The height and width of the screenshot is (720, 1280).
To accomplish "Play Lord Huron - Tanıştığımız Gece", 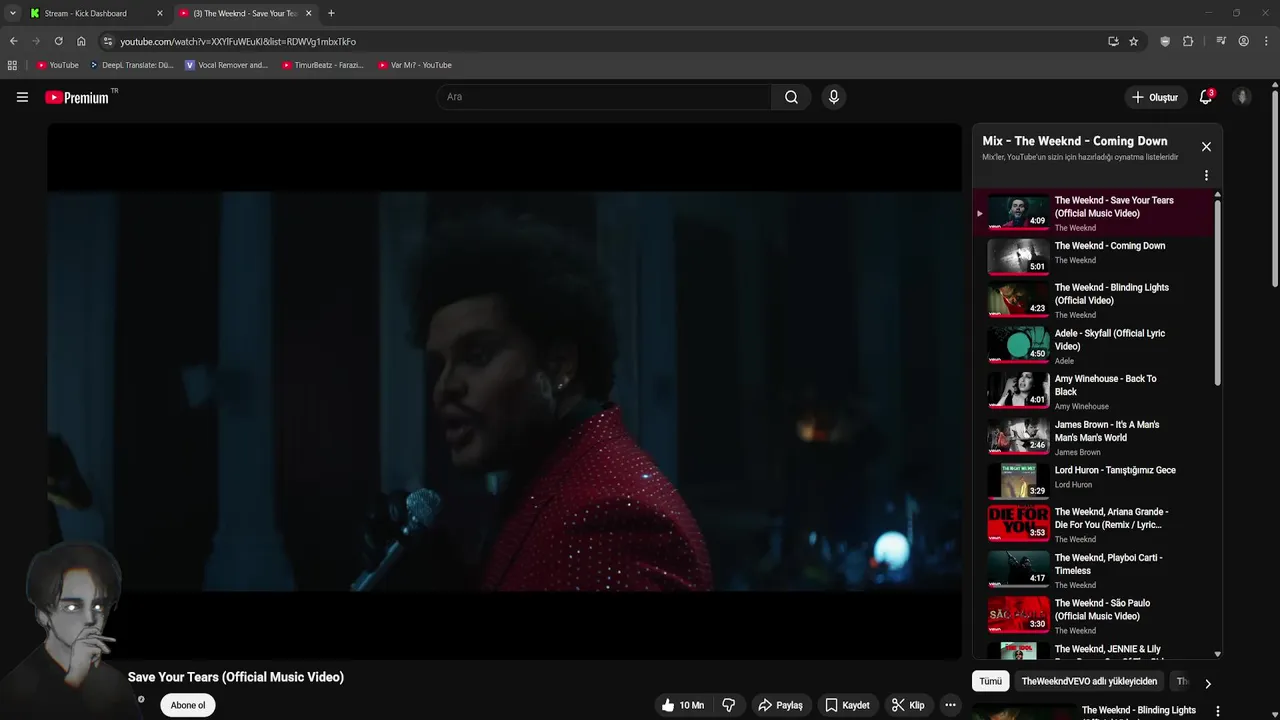I will (1093, 481).
